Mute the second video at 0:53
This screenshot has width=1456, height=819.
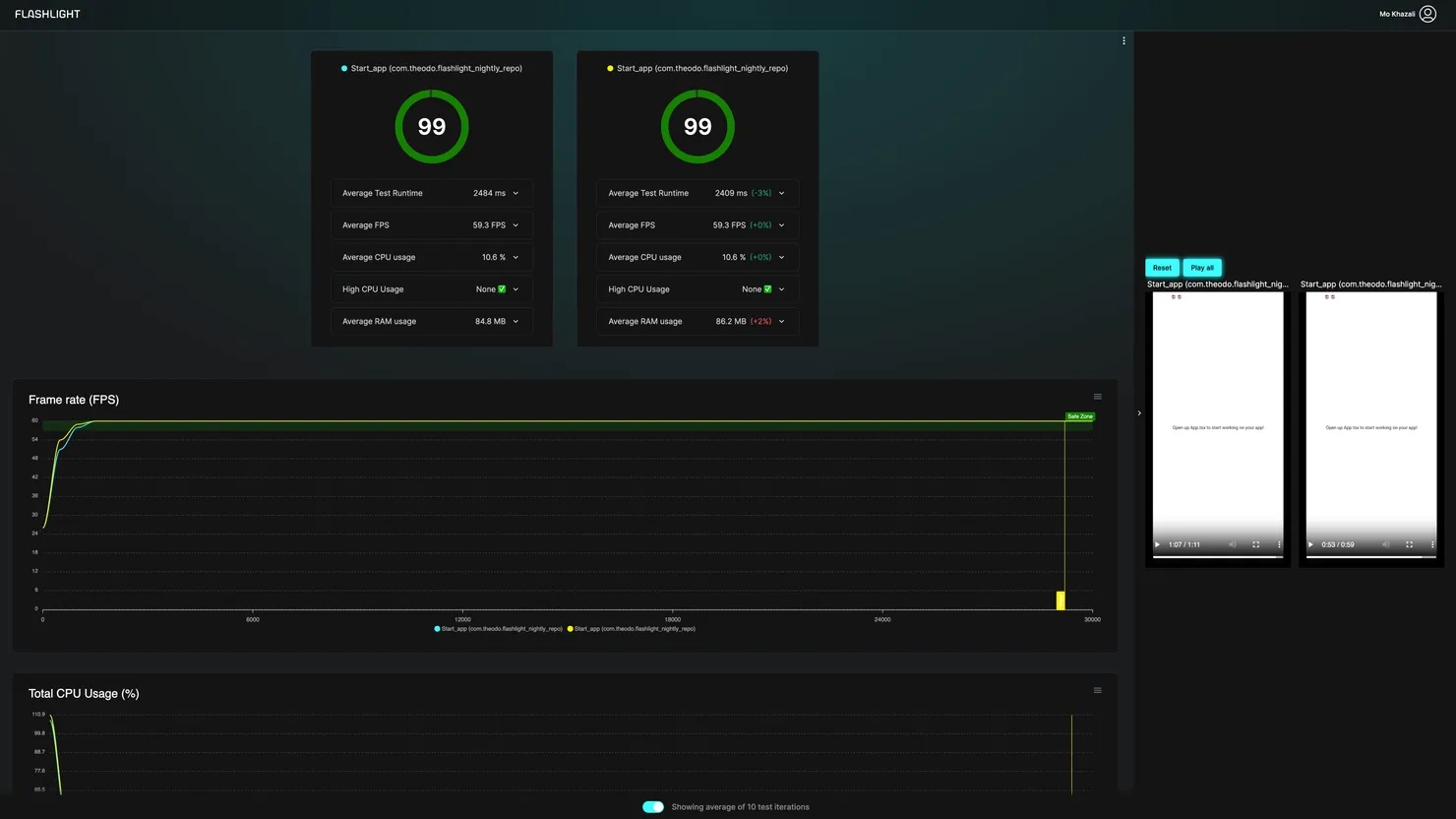point(1386,544)
